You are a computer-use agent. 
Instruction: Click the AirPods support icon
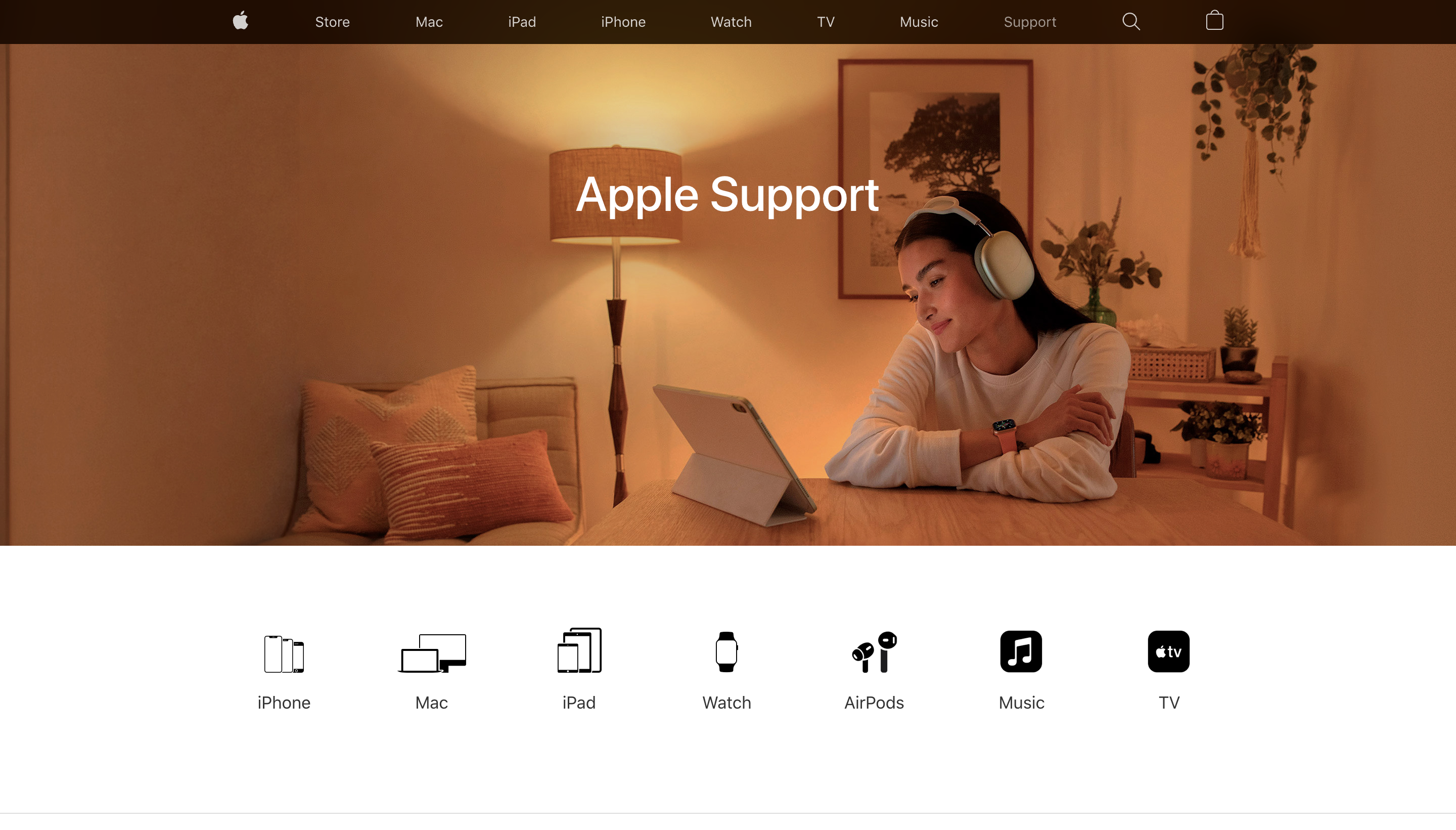click(x=875, y=651)
